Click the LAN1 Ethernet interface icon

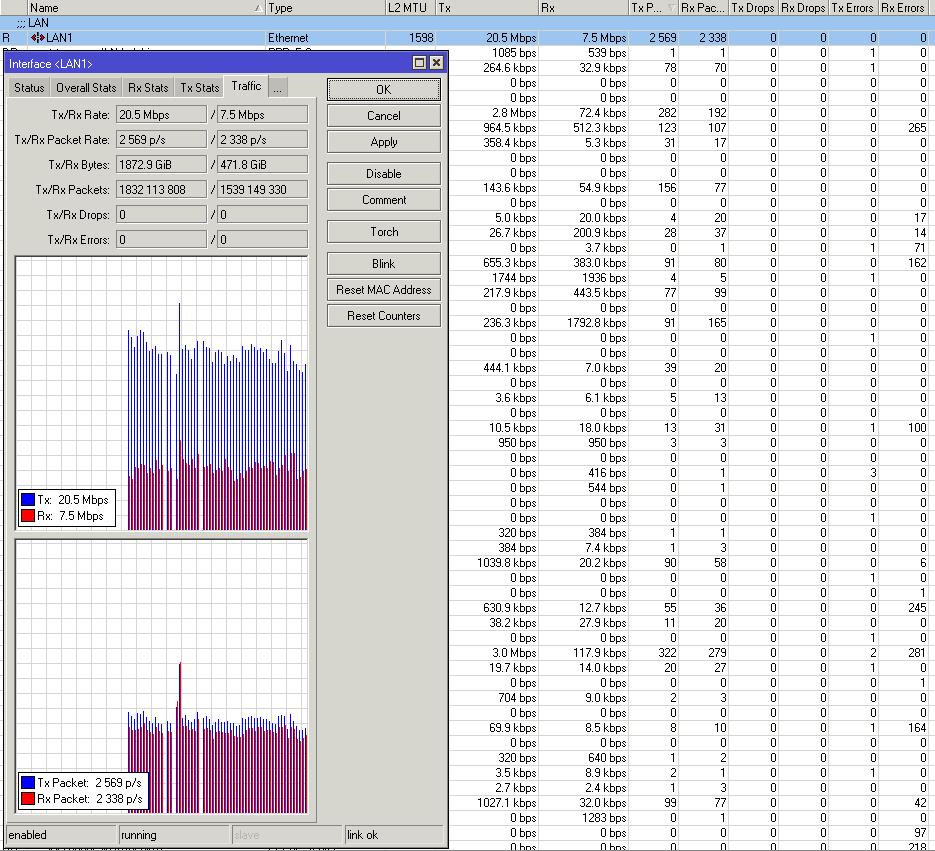[x=38, y=38]
